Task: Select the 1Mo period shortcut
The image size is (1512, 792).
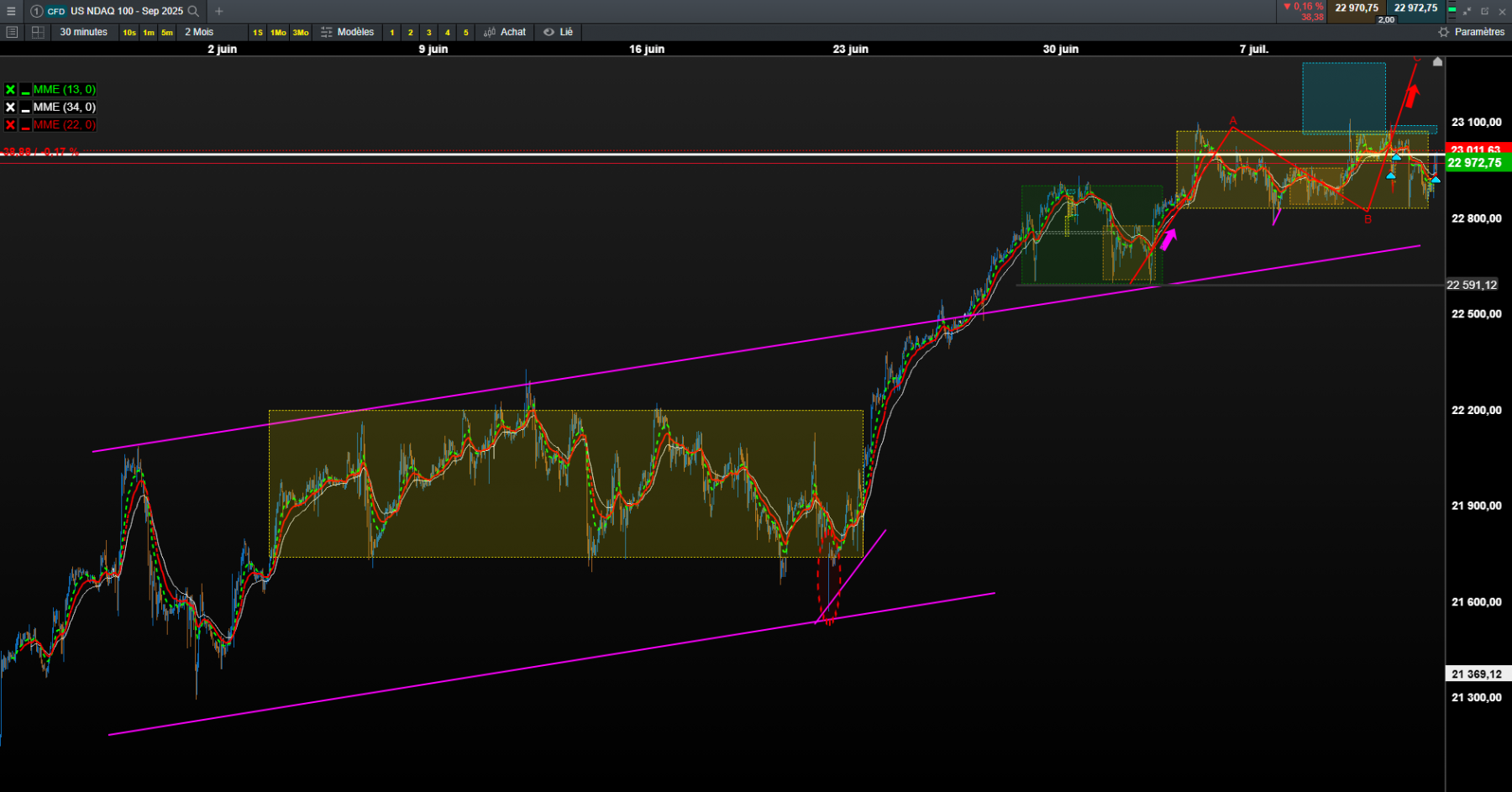Action: 278,33
